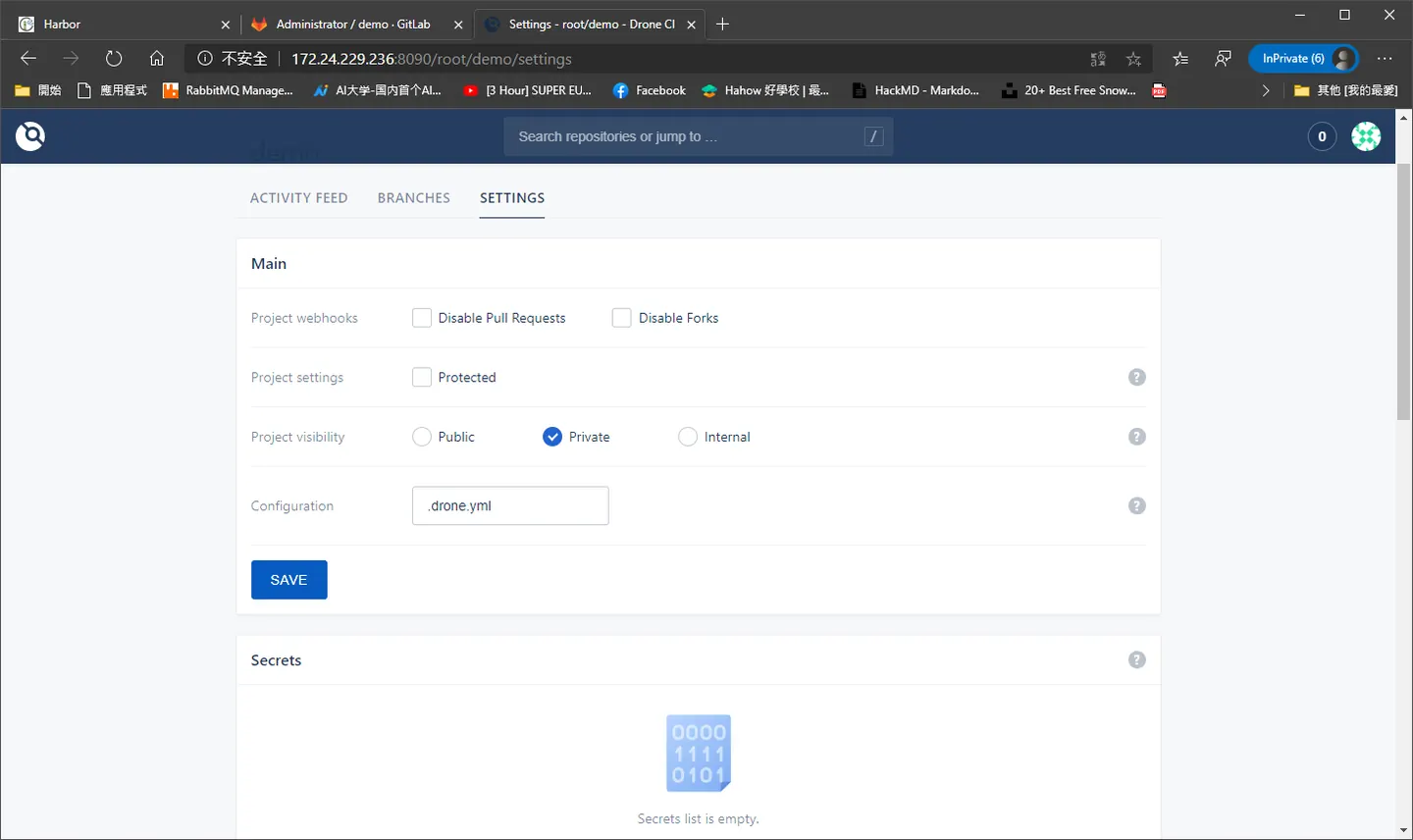Click the SAVE button
The image size is (1413, 840).
click(x=289, y=580)
